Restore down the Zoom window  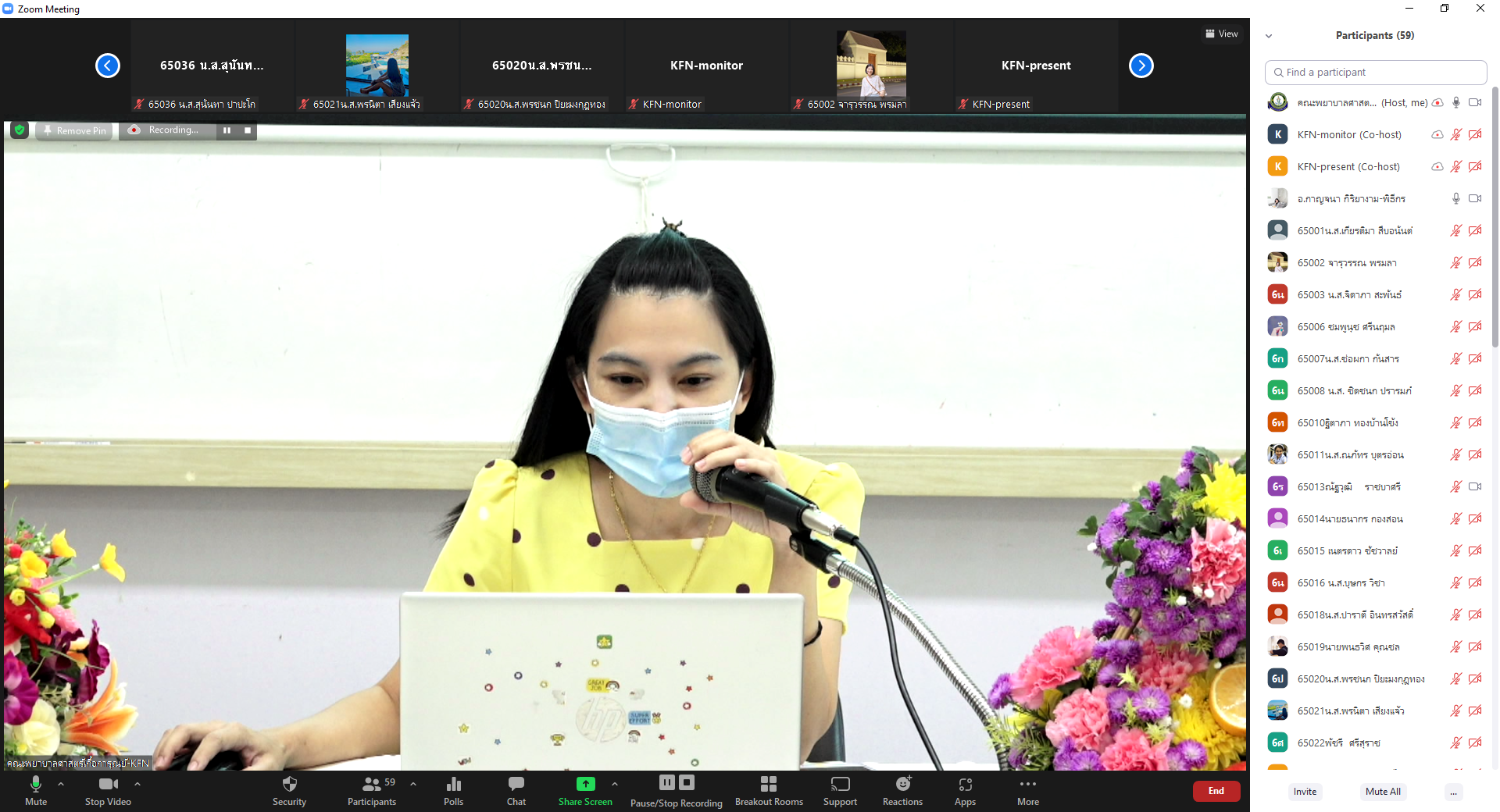click(x=1445, y=9)
